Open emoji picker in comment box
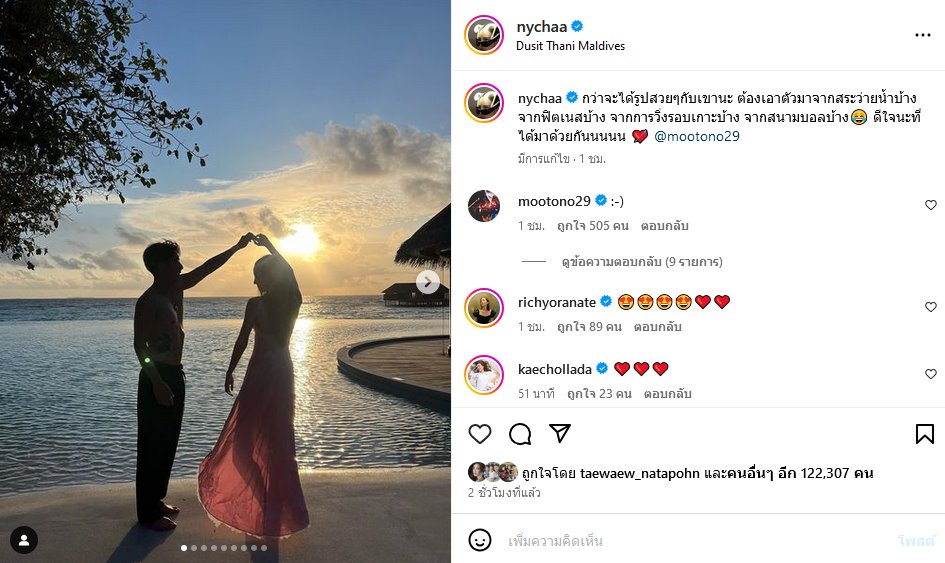945x563 pixels. [x=480, y=541]
